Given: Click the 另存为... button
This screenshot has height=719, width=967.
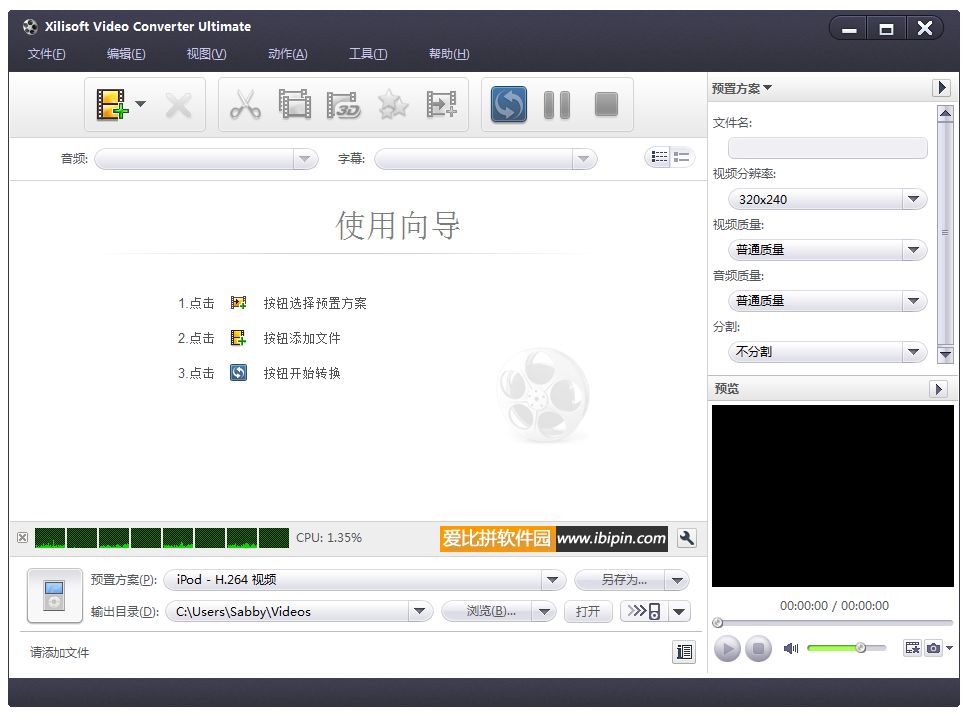Looking at the screenshot, I should tap(619, 580).
